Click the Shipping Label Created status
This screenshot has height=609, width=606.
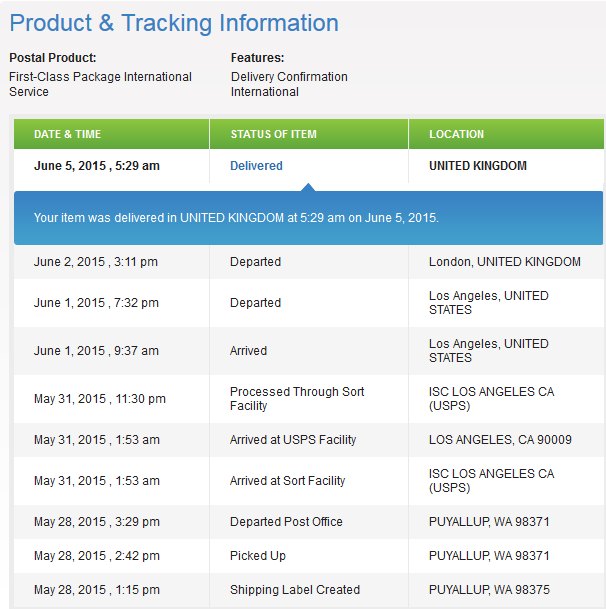(295, 590)
